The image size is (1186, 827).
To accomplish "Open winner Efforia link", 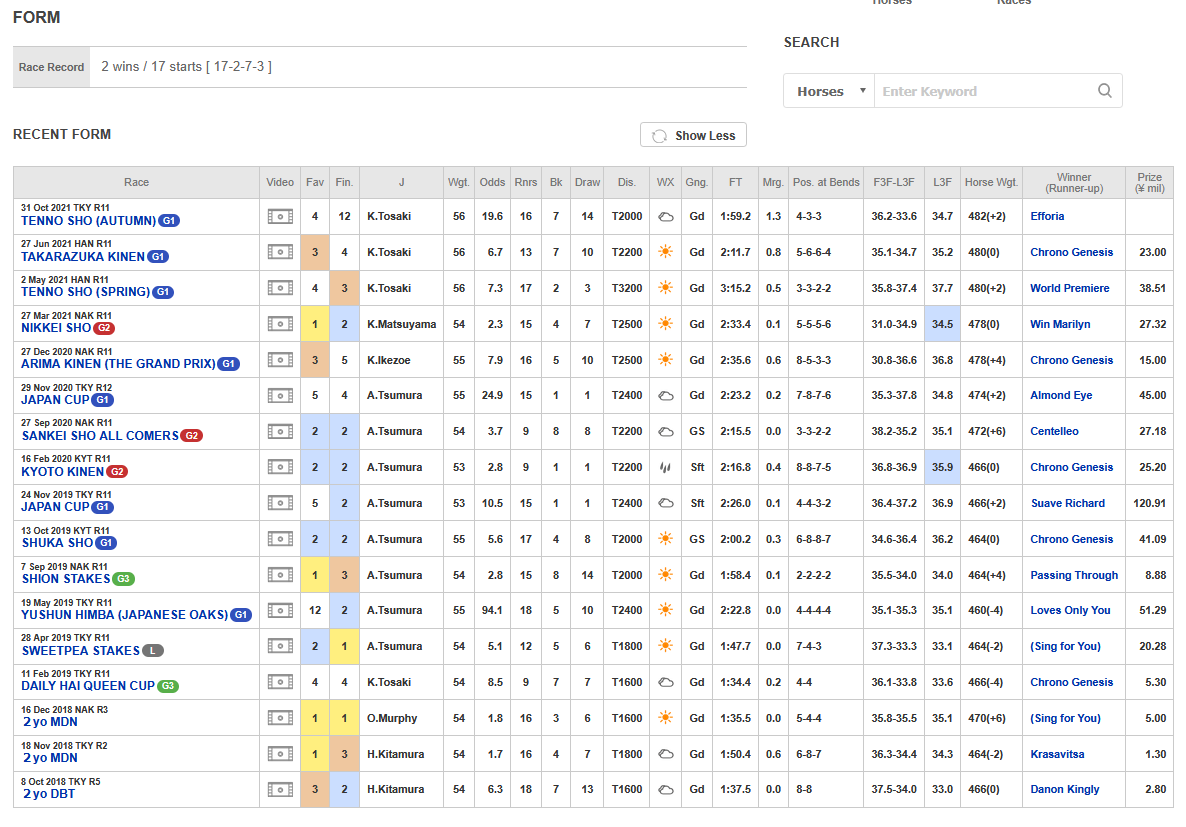I will pos(1047,216).
